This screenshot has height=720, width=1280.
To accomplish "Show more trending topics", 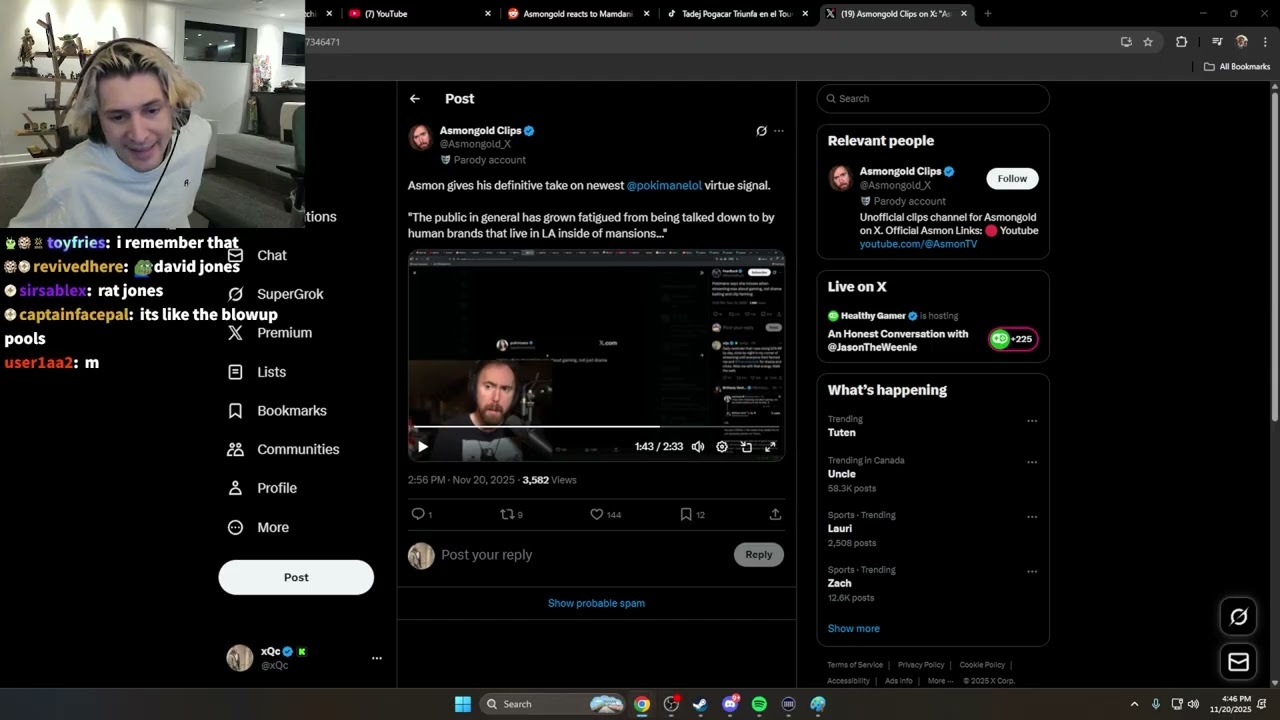I will [853, 628].
